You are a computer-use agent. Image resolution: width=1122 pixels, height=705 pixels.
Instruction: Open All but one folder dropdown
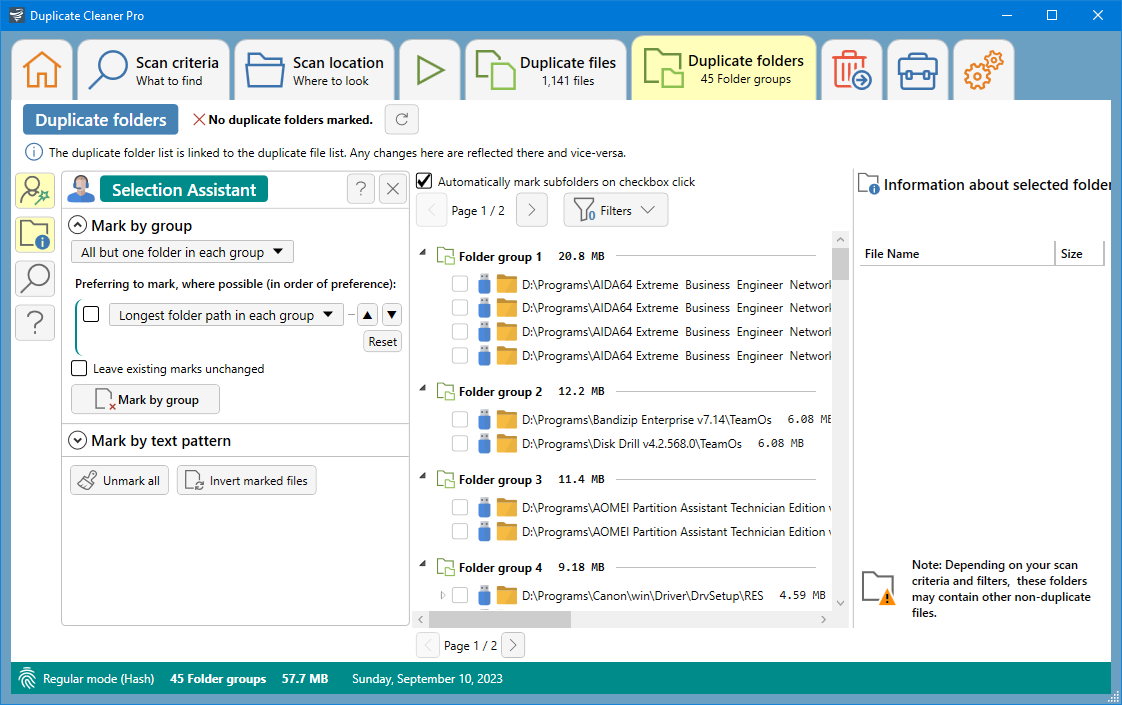(182, 252)
